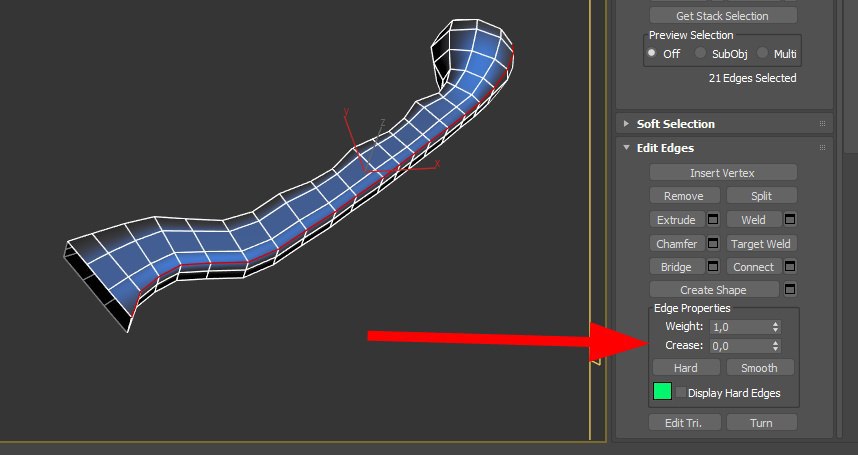The width and height of the screenshot is (858, 455).
Task: Click the Hard edge button
Action: [686, 368]
